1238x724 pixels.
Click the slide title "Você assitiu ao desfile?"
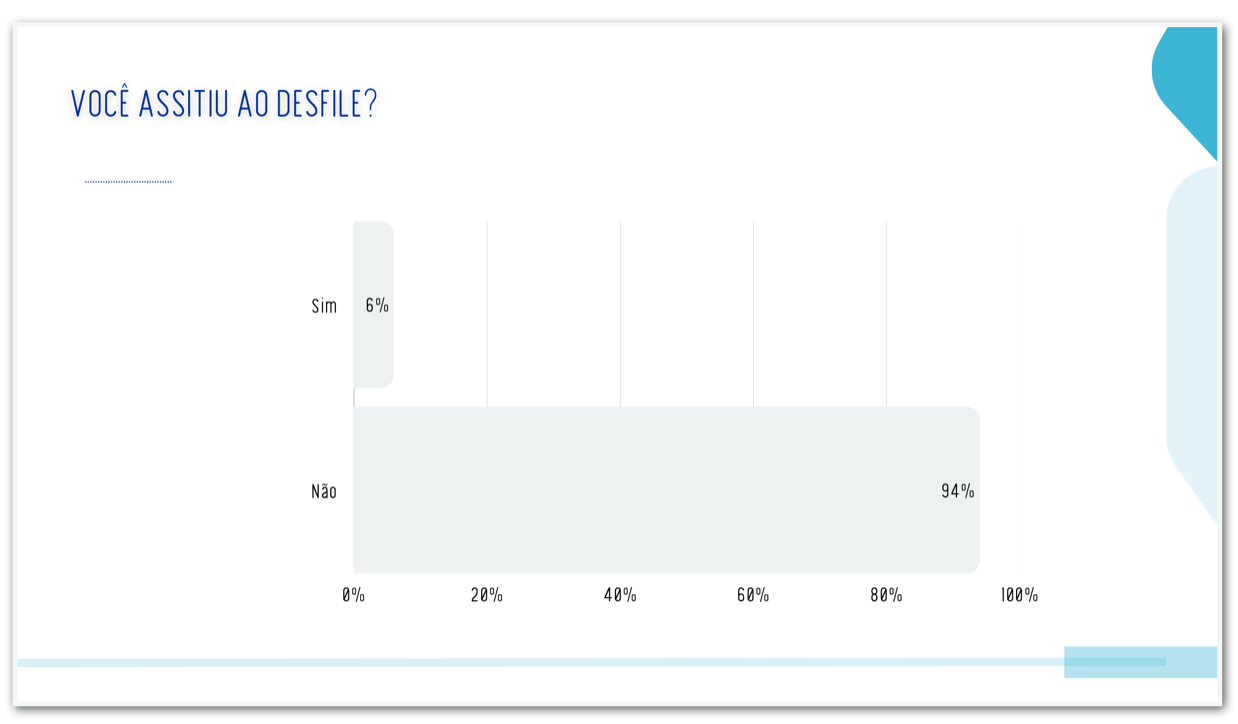pos(224,104)
